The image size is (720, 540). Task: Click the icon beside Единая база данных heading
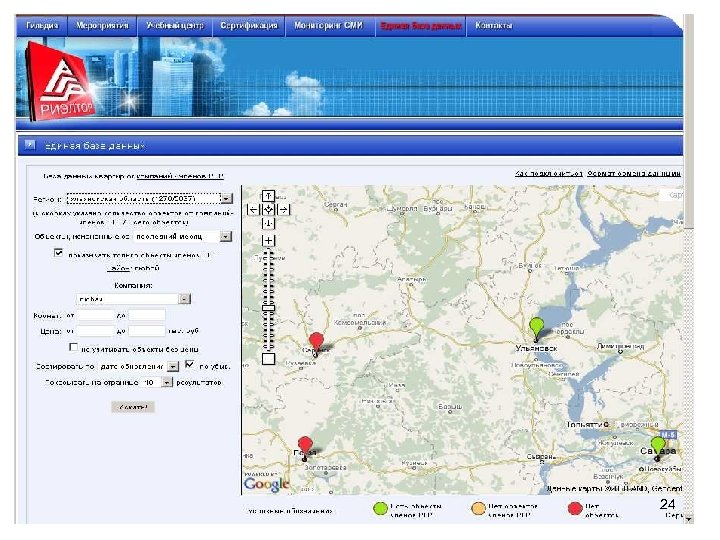(30, 145)
